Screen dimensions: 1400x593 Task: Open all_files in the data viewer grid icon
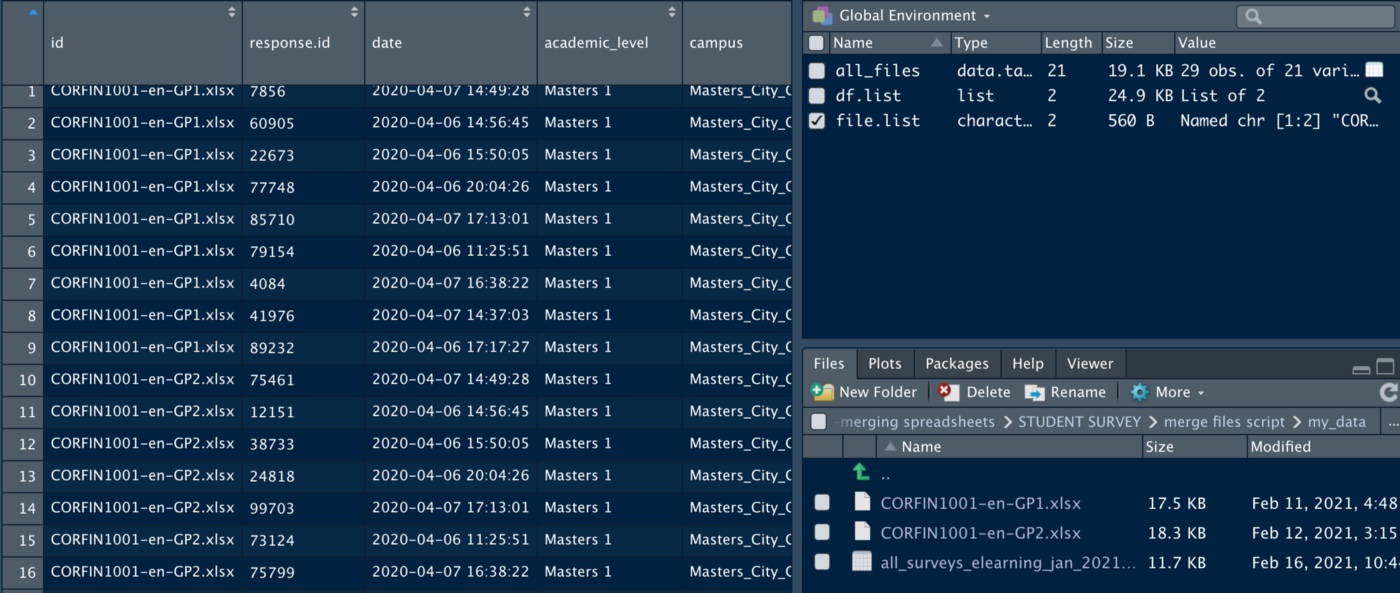point(1374,71)
